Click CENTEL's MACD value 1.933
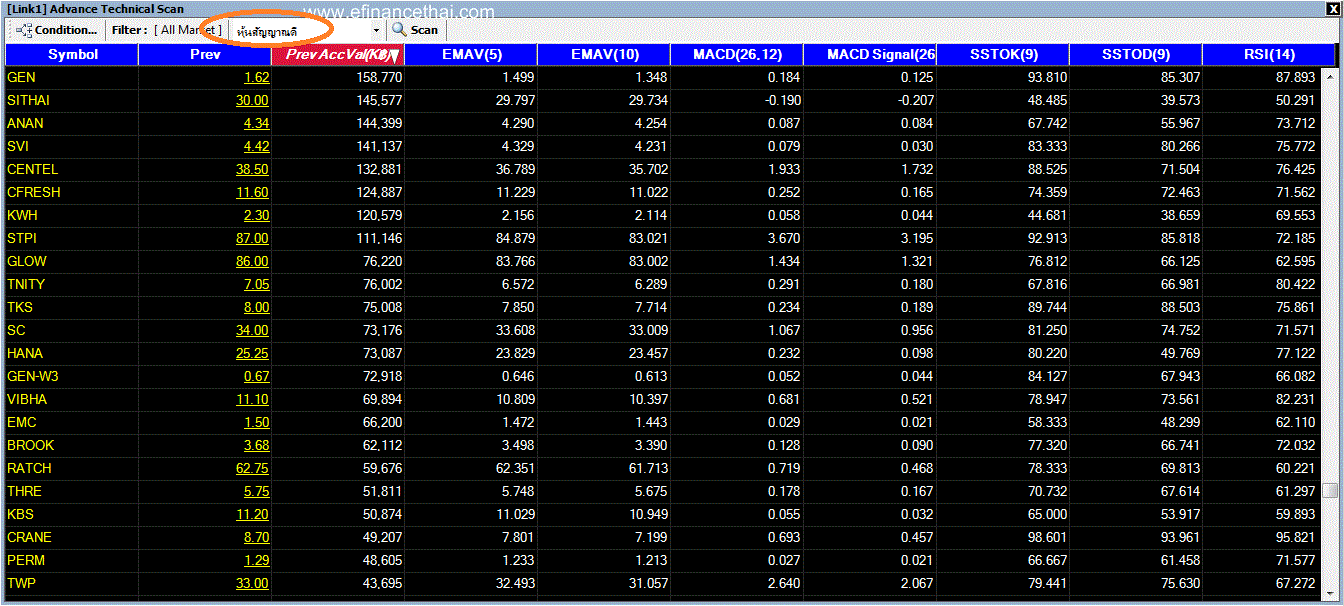Screen dimensions: 1344x606 [x=784, y=169]
